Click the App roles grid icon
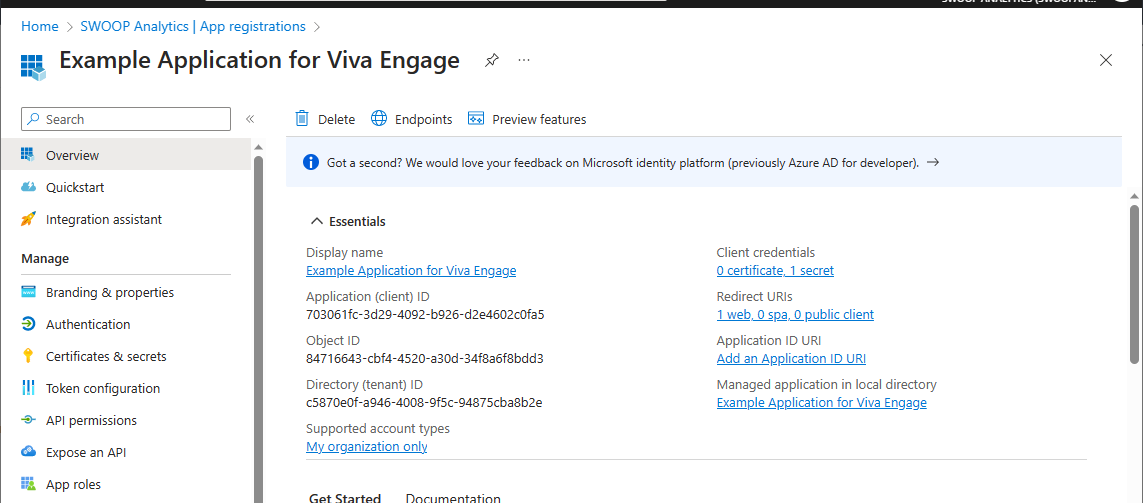The height and width of the screenshot is (503, 1143). pos(28,484)
